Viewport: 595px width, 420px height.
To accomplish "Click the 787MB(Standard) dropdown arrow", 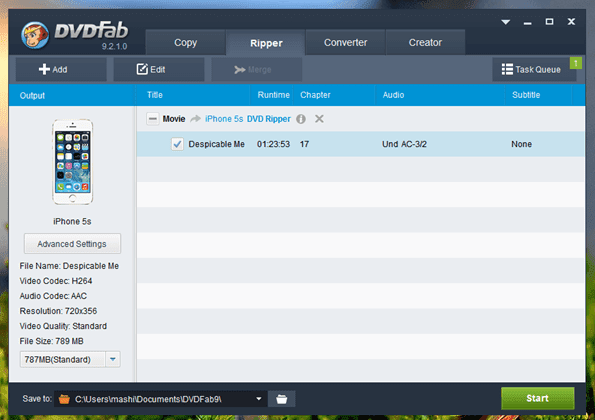I will pos(113,359).
